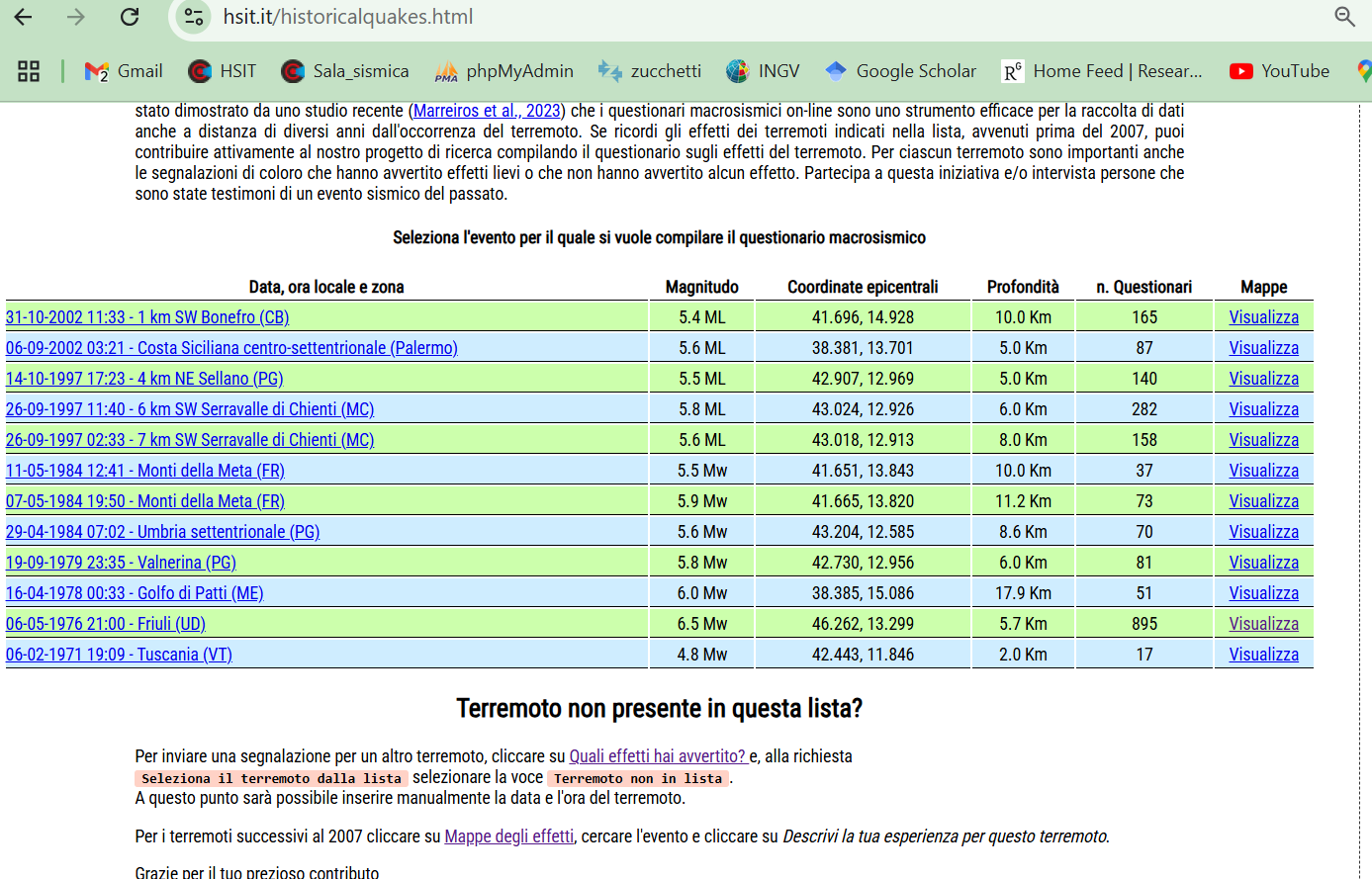Click Visualizza for the Bonefro 2002 earthquake
1372x879 pixels.
pos(1264,317)
